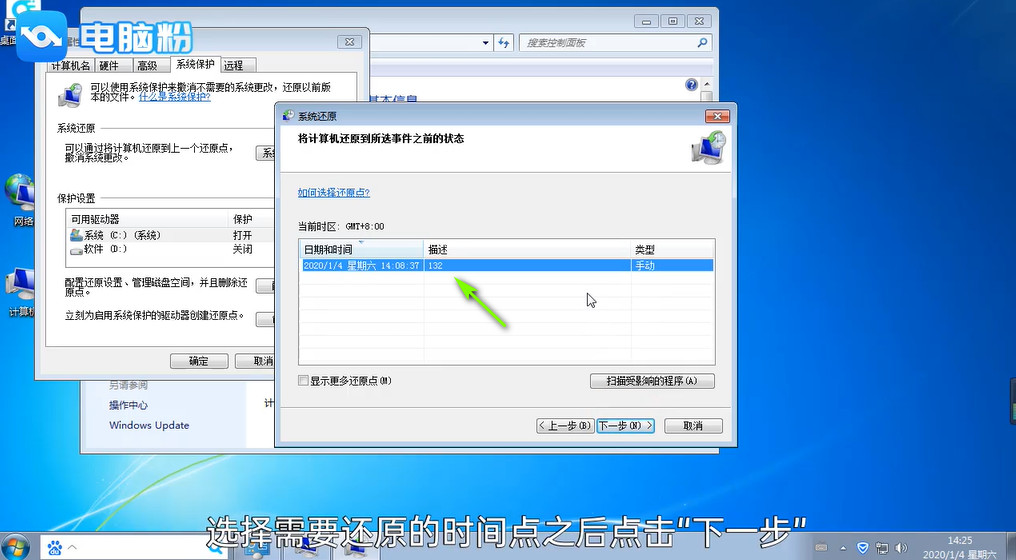Open the Windows Start menu

16,548
